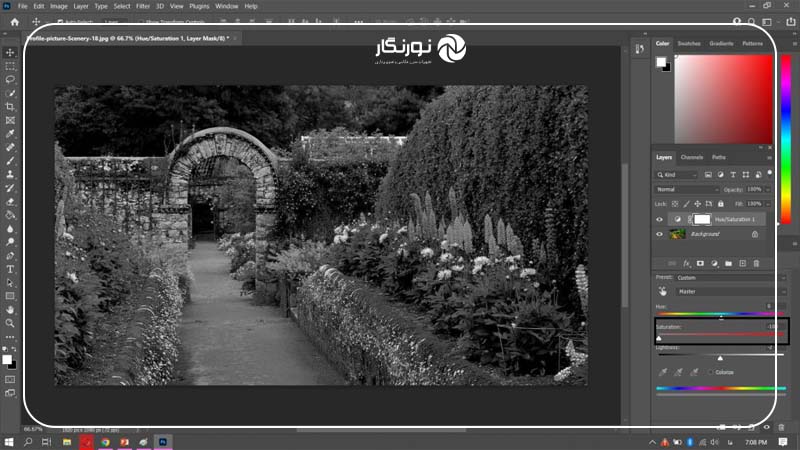Select the Clone Stamp tool
800x450 pixels.
pos(10,174)
